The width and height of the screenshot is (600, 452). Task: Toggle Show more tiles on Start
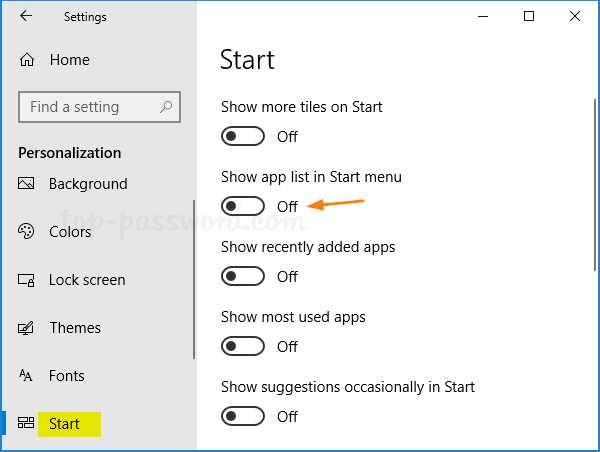tap(244, 136)
